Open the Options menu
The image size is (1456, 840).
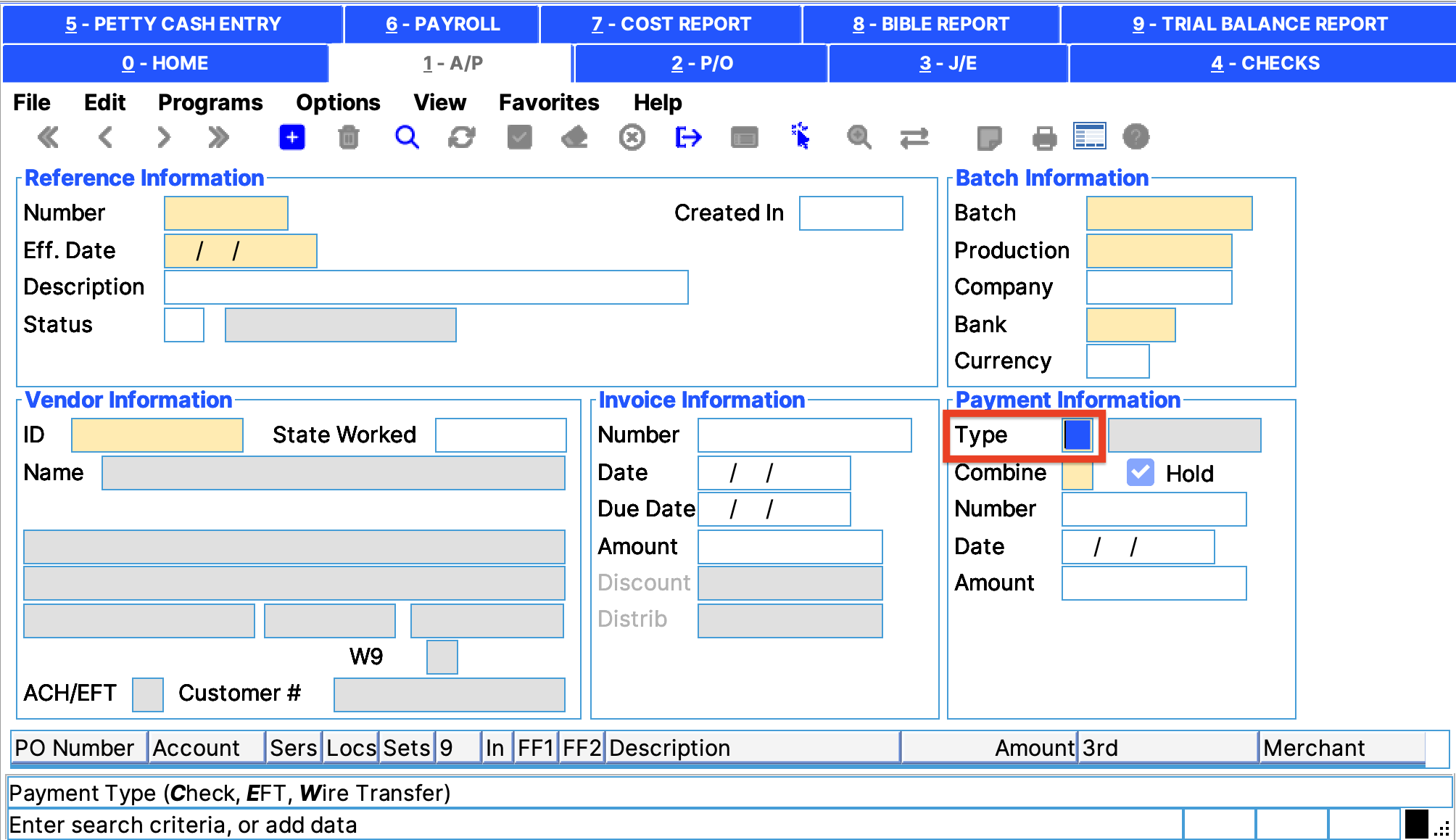(x=338, y=102)
